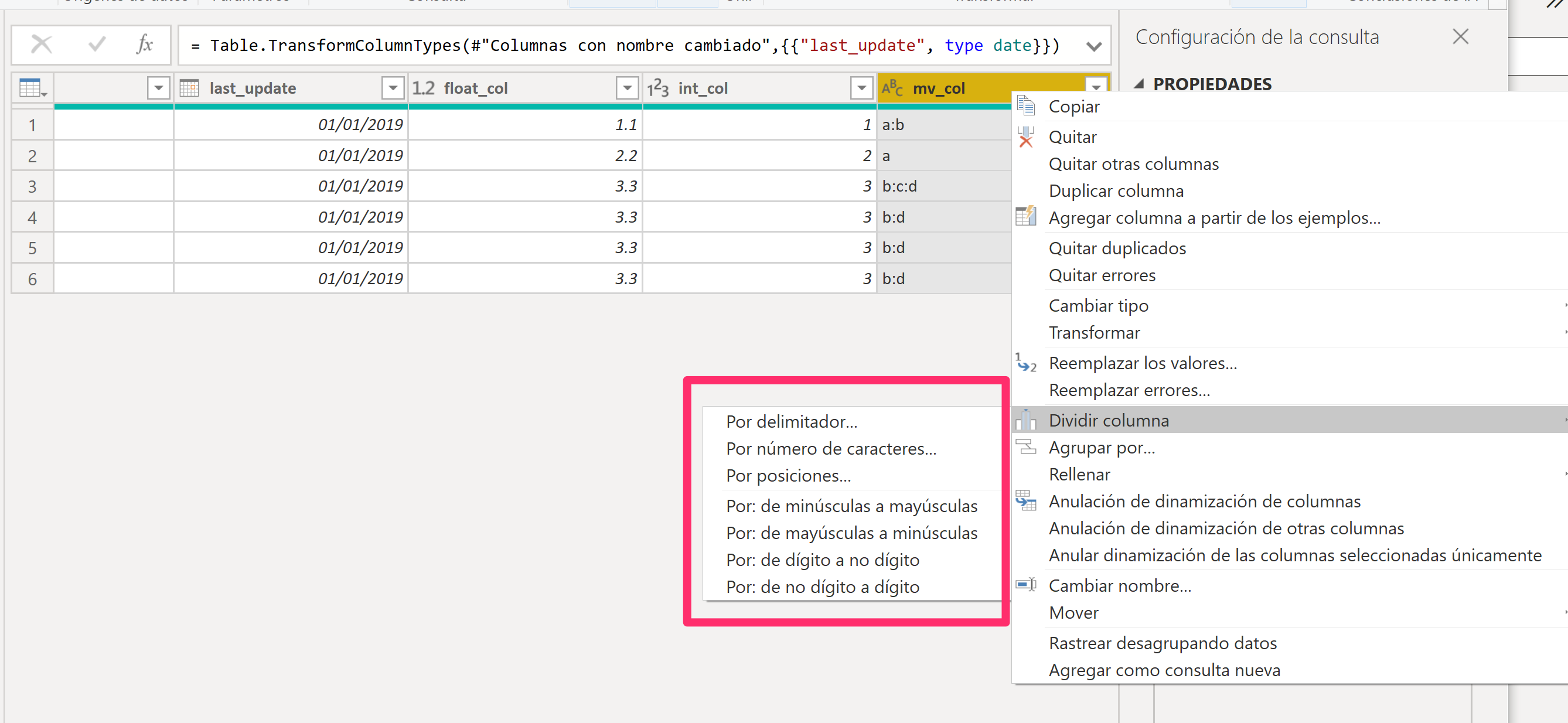The height and width of the screenshot is (723, 1568).
Task: Select Anular dinamización de las columnas seleccionadas únicamente
Action: [1290, 555]
